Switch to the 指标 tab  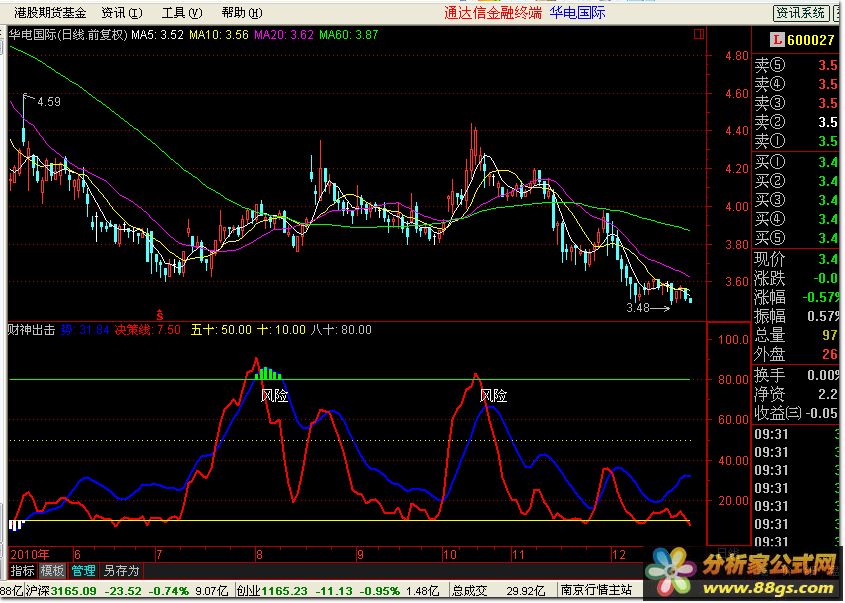pyautogui.click(x=23, y=571)
